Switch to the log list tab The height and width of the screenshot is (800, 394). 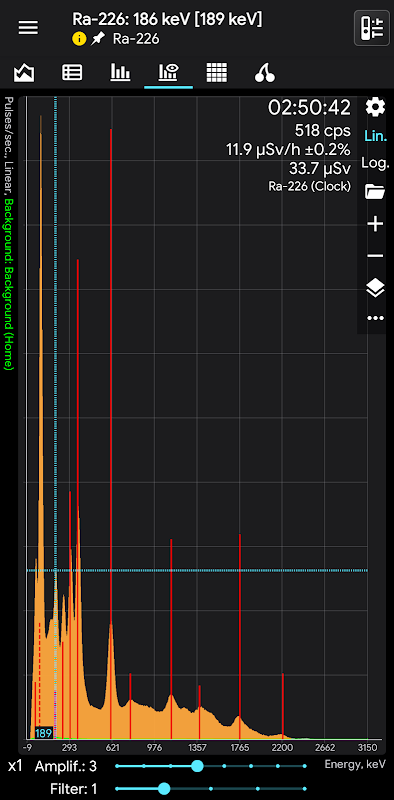72,73
